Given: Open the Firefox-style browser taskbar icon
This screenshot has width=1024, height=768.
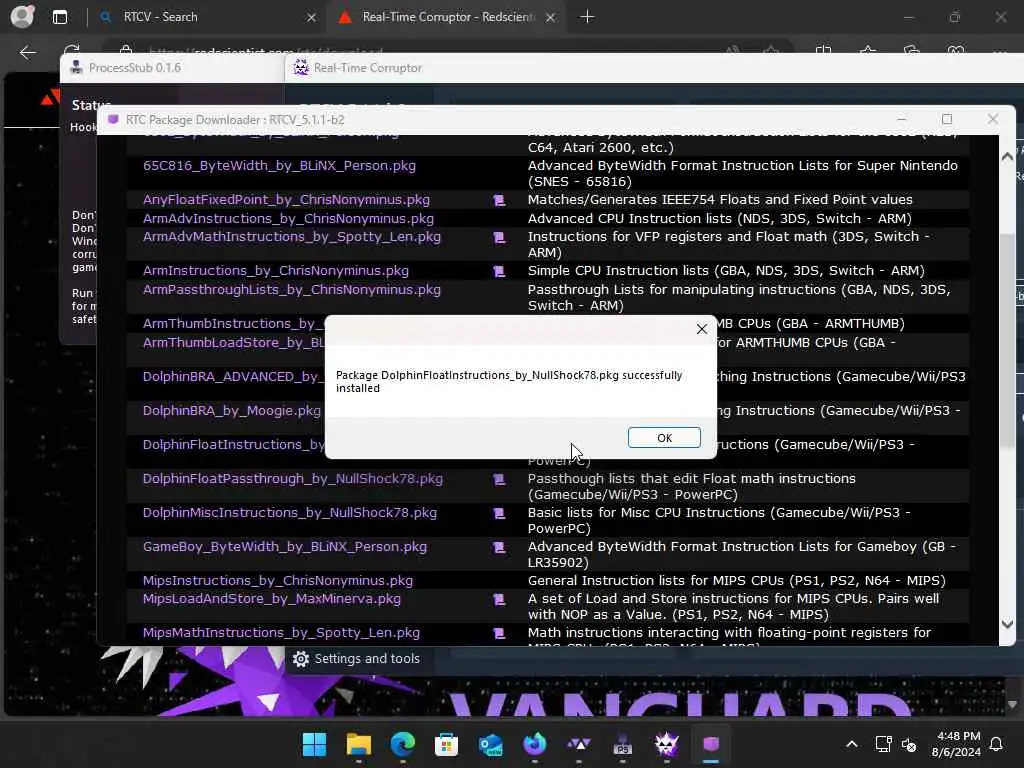Looking at the screenshot, I should (x=535, y=744).
